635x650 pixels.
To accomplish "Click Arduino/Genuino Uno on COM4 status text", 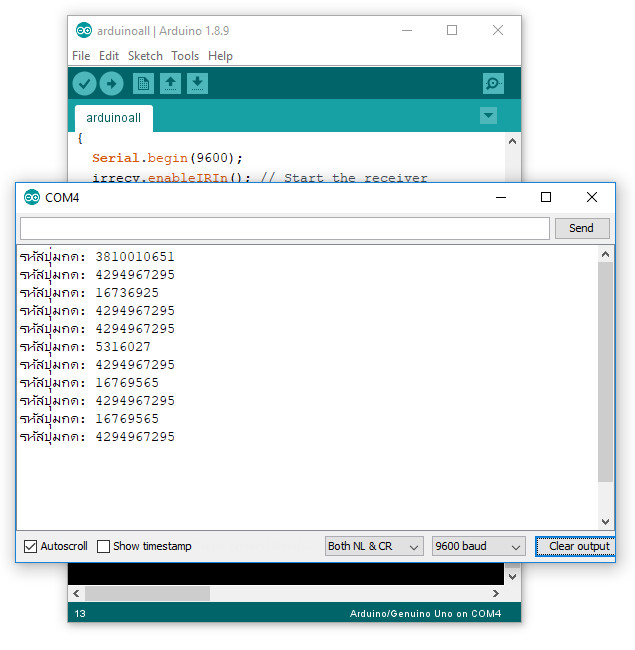I will (x=425, y=614).
